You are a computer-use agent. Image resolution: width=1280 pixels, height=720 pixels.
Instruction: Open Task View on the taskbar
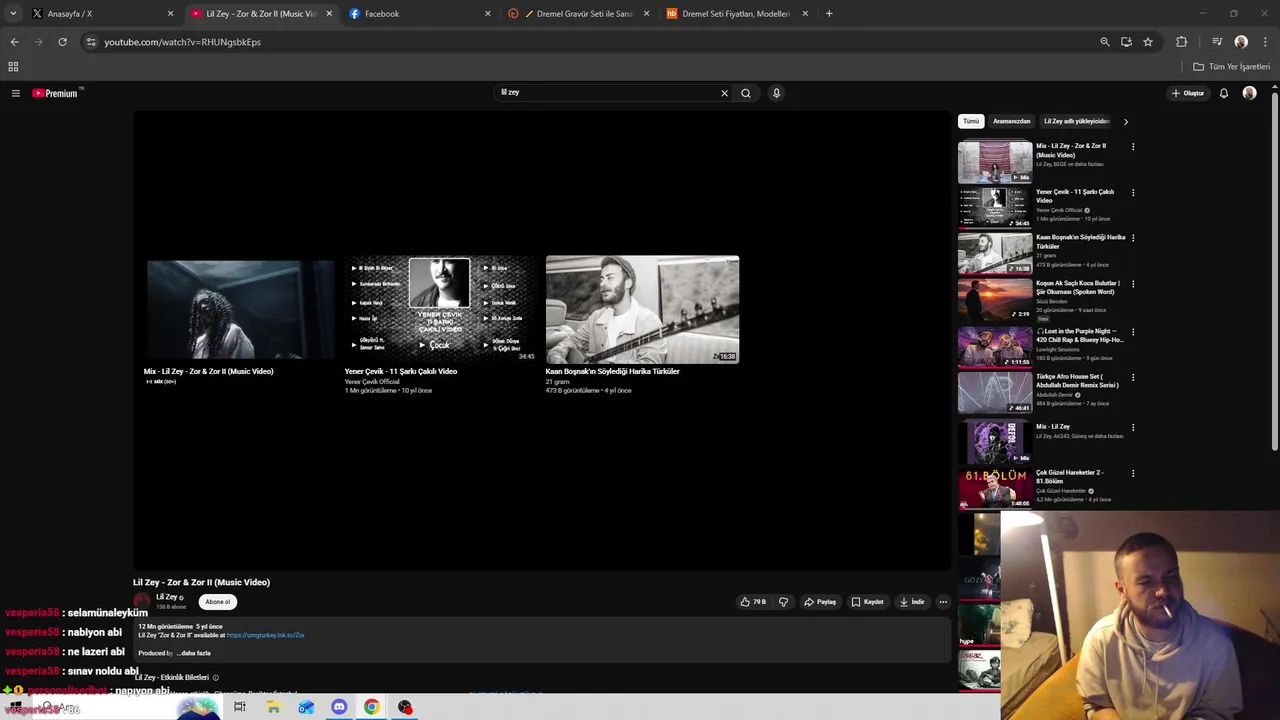point(240,707)
